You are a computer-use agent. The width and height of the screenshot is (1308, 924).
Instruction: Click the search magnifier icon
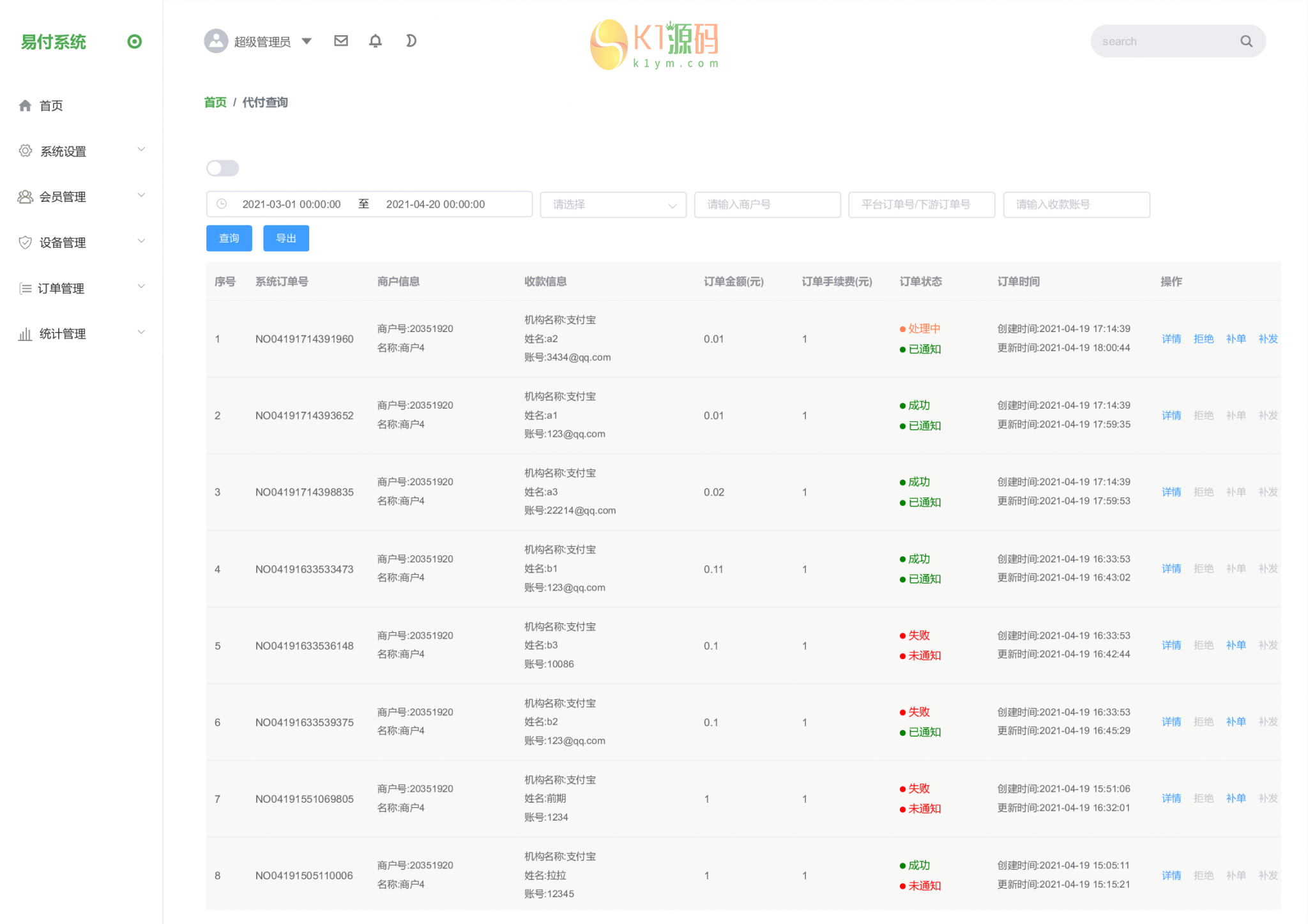point(1246,42)
